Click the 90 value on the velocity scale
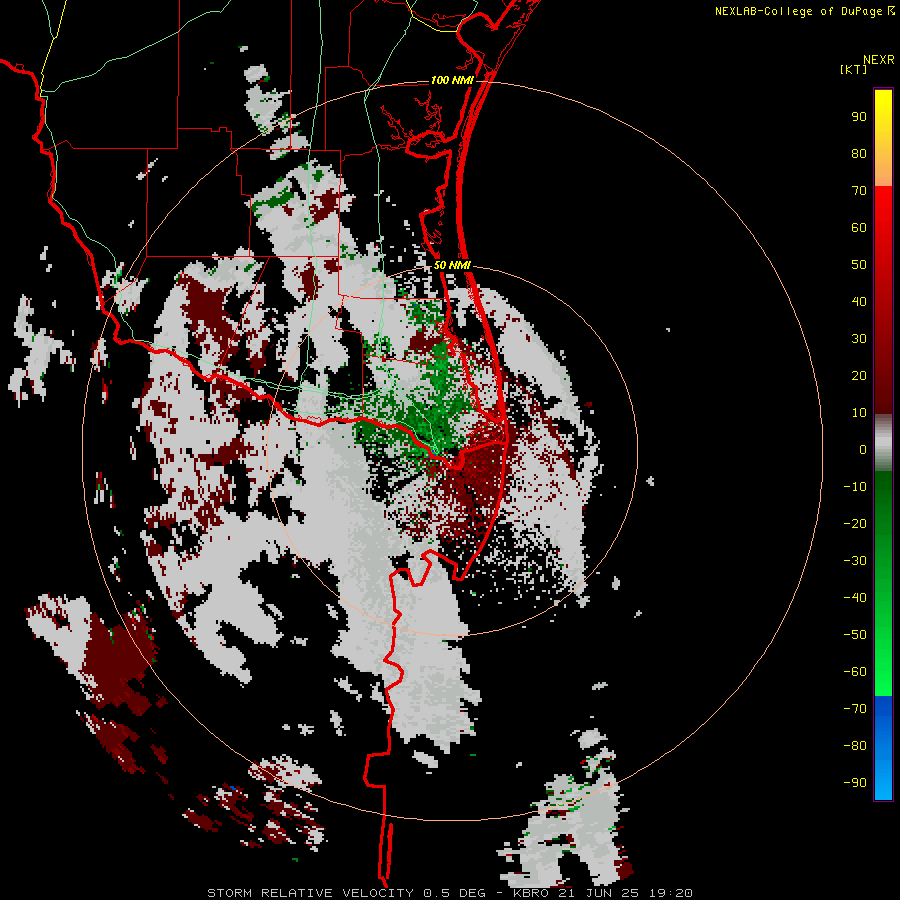This screenshot has width=900, height=900. (x=859, y=117)
